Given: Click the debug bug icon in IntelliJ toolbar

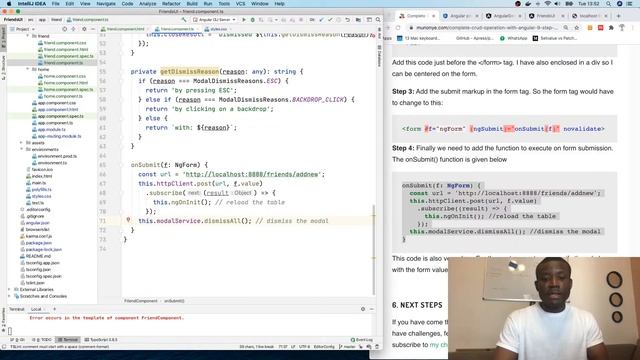Looking at the screenshot, I should tap(253, 20).
